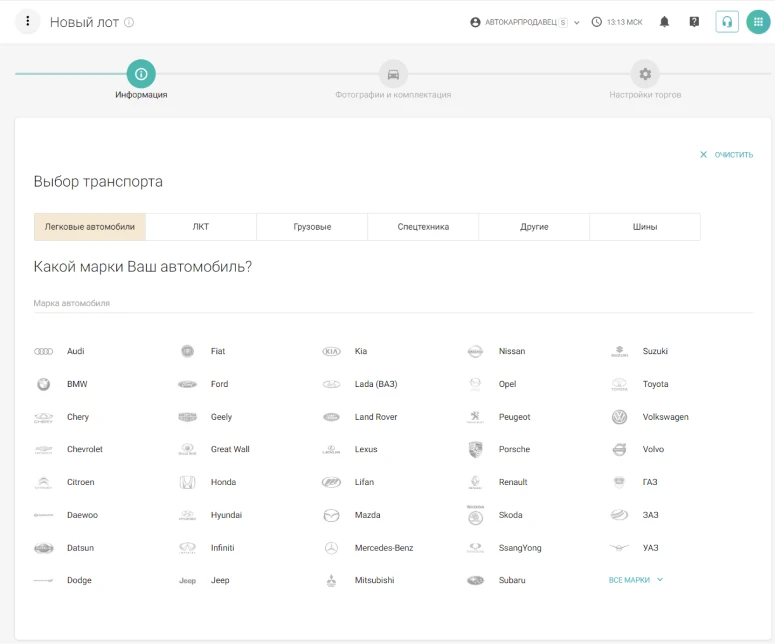The width and height of the screenshot is (775, 644).
Task: Select Volkswagen as the car brand
Action: point(665,417)
